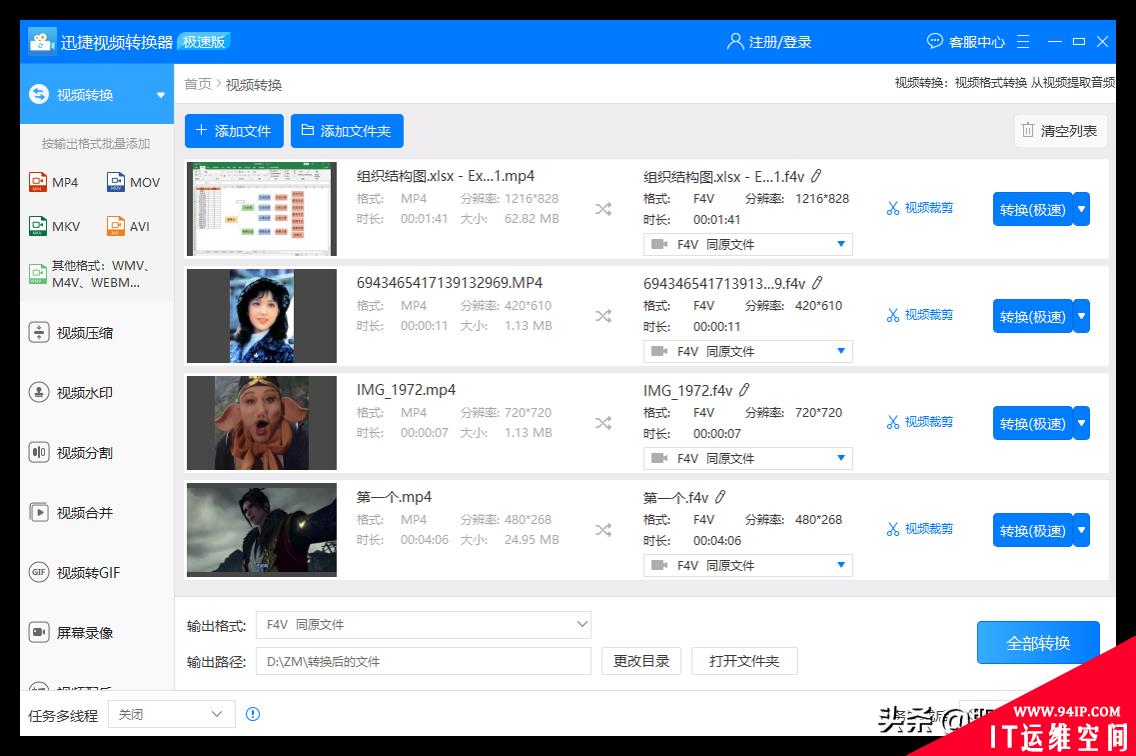The image size is (1136, 756).
Task: Click 添加文件夹 add folder button
Action: point(347,131)
